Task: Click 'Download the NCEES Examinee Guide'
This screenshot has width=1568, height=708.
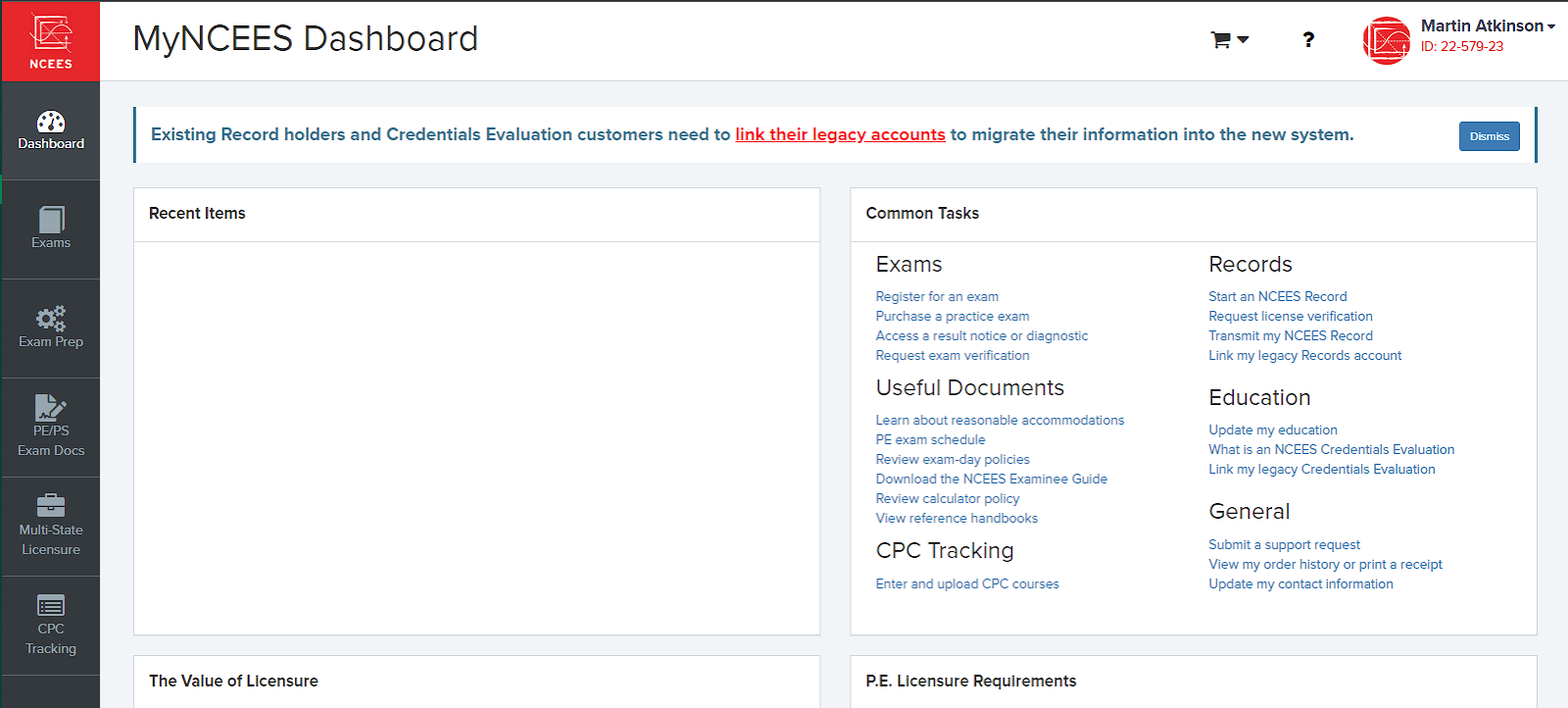Action: click(992, 479)
